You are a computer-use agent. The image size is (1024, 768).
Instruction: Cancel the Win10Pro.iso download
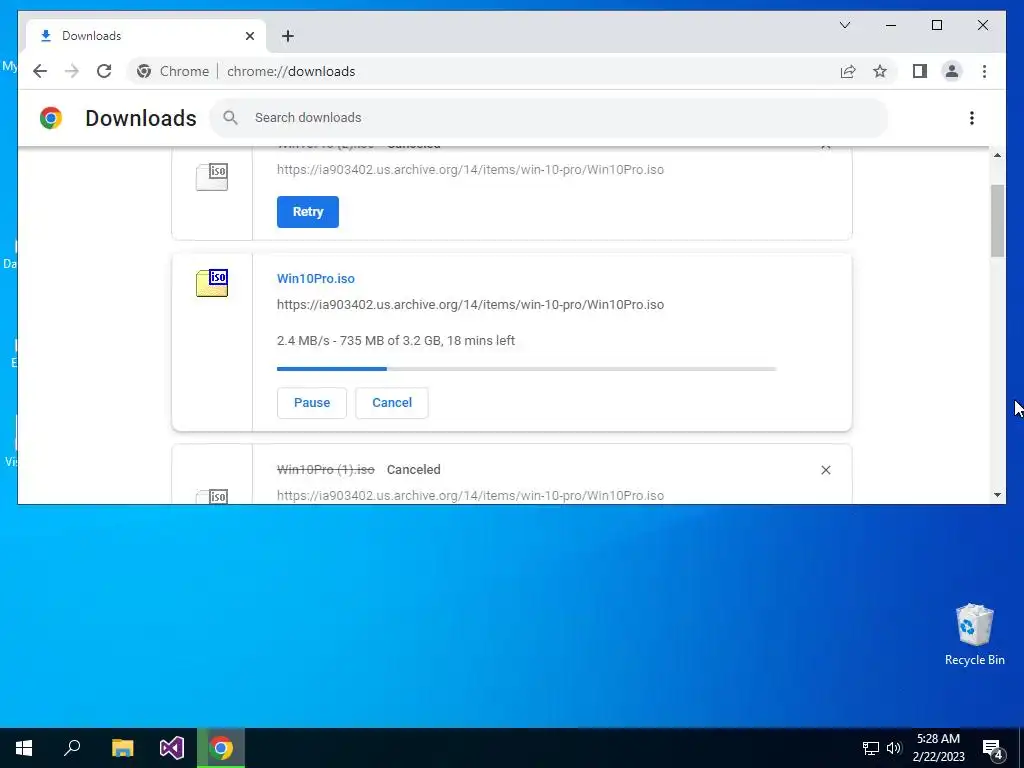coord(392,403)
